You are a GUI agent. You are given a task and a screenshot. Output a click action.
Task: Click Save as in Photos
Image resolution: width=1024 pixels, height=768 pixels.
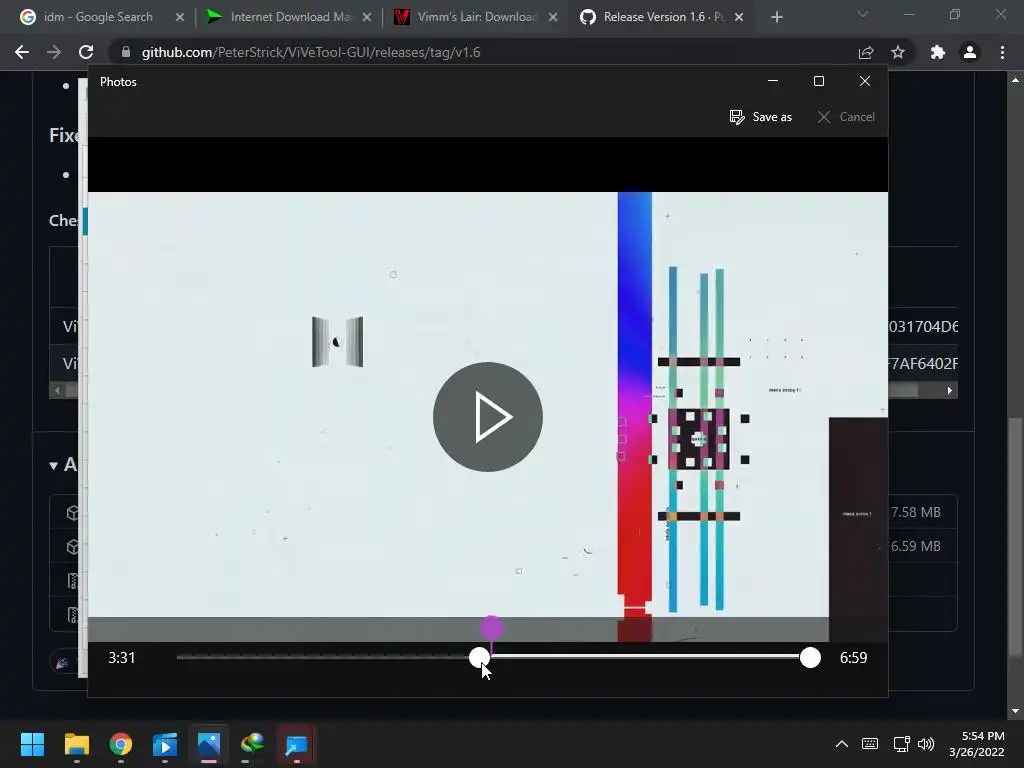[x=761, y=117]
